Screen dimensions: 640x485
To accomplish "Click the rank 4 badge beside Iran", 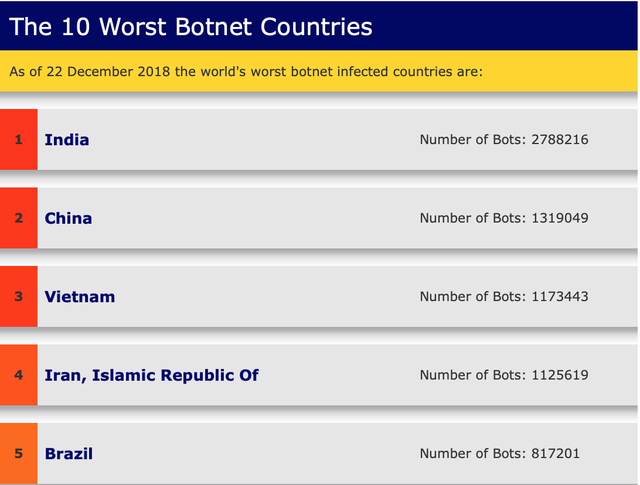I will coord(18,375).
